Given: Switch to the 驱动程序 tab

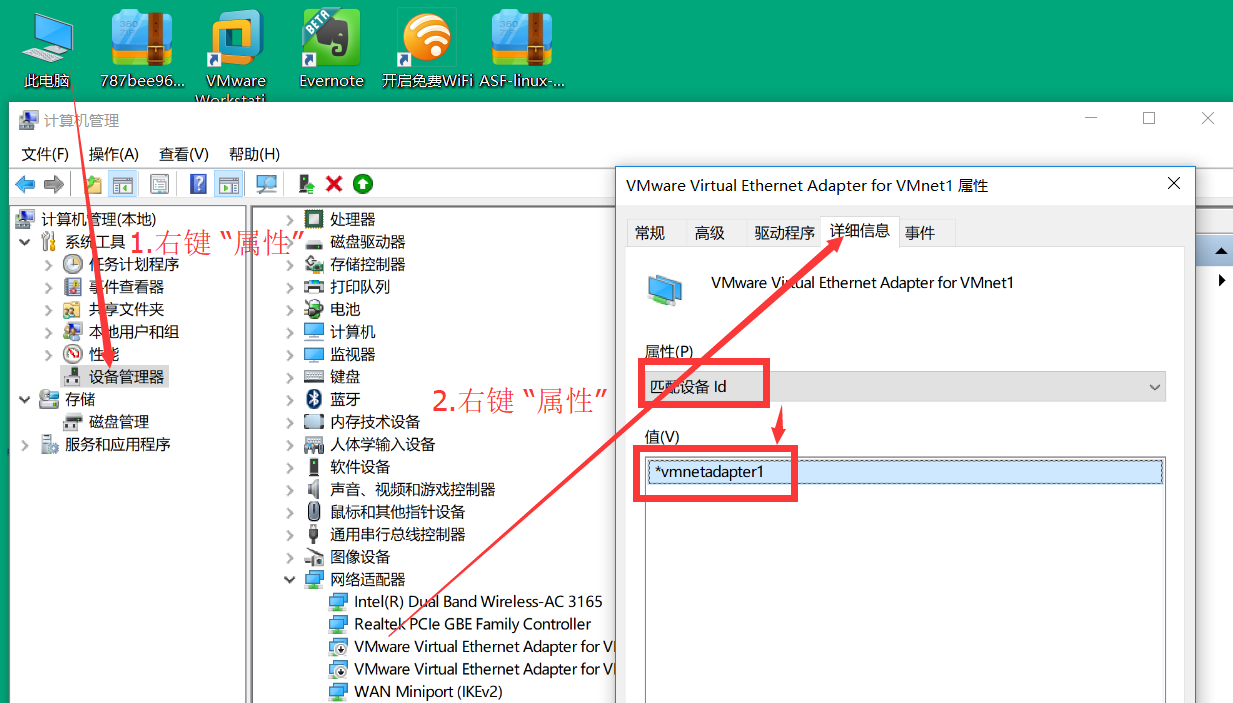Looking at the screenshot, I should (785, 233).
